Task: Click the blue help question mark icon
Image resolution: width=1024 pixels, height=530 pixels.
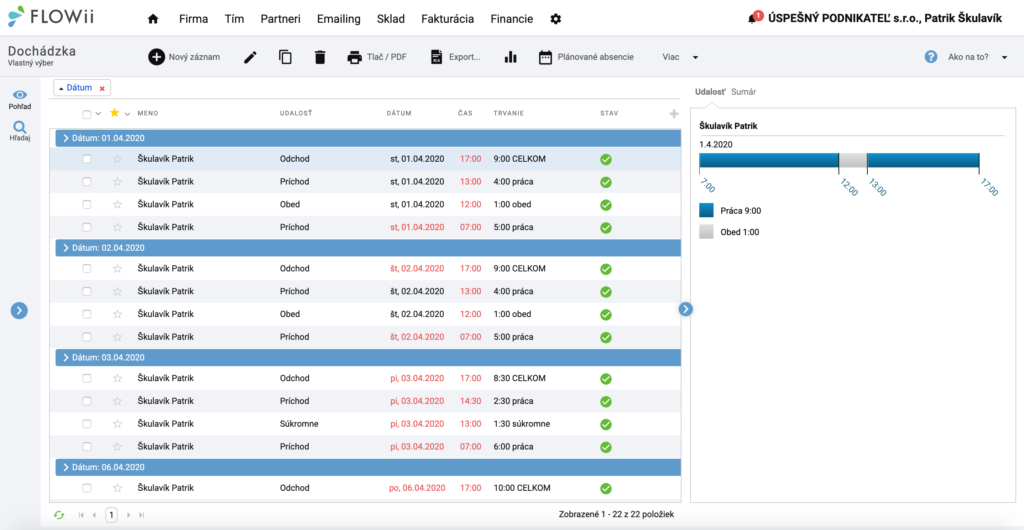Action: (x=931, y=57)
